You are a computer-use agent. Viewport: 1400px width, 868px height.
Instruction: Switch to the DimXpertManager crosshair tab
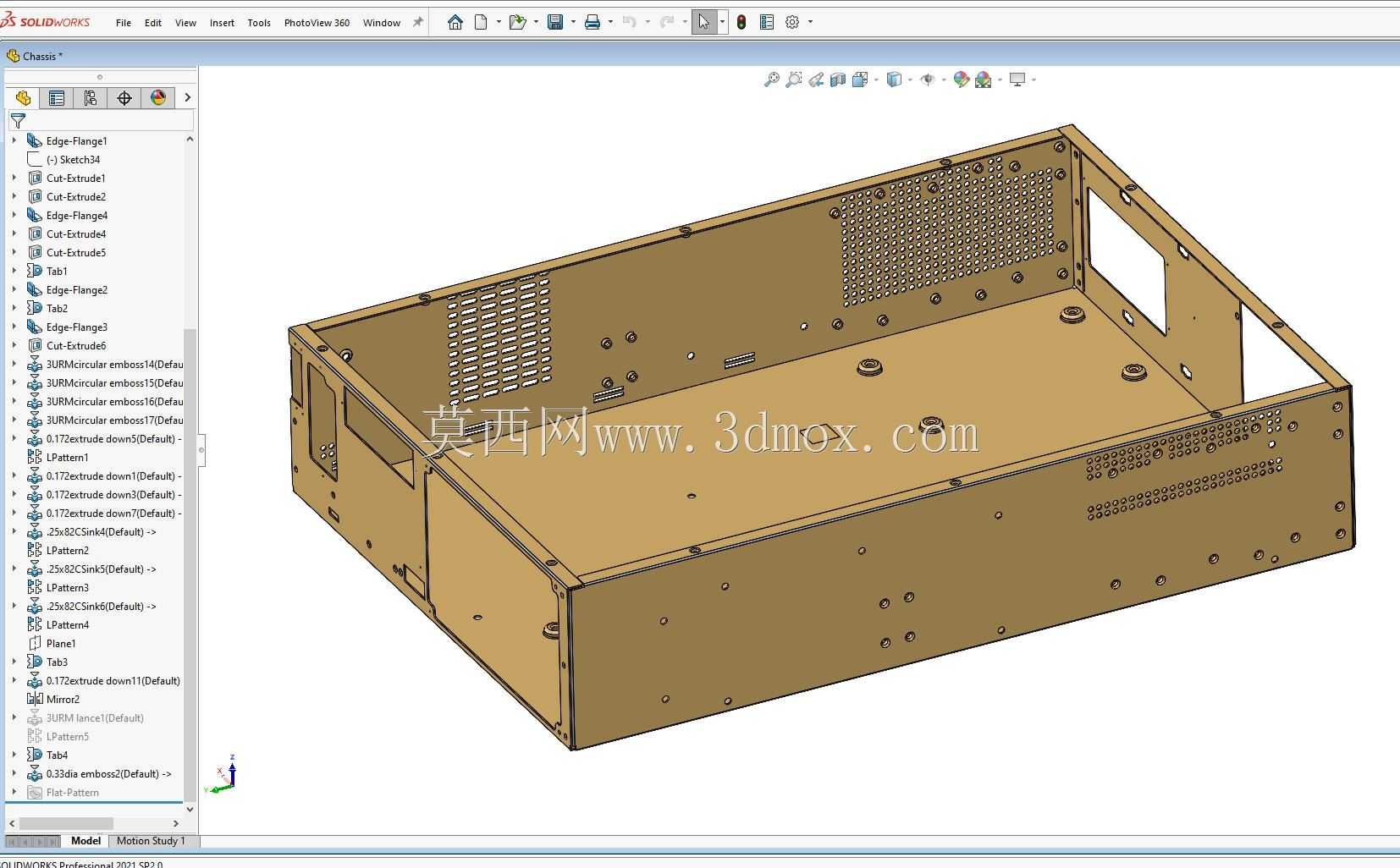pyautogui.click(x=124, y=98)
